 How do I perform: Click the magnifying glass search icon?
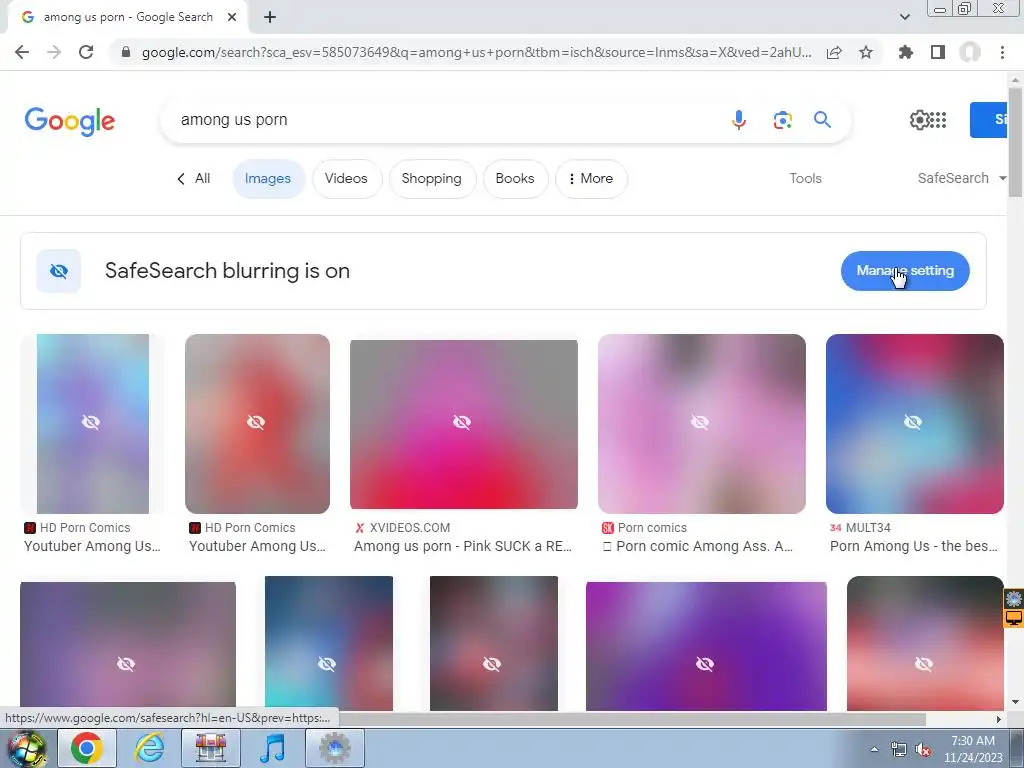coord(822,120)
